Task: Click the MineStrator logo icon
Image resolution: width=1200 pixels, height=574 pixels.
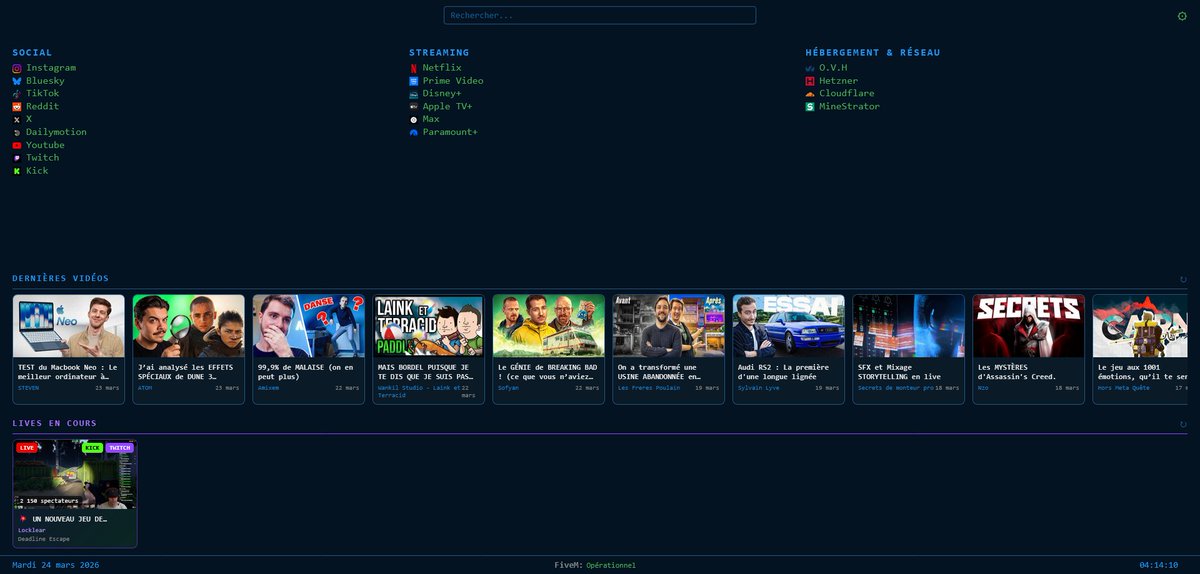Action: (x=810, y=107)
